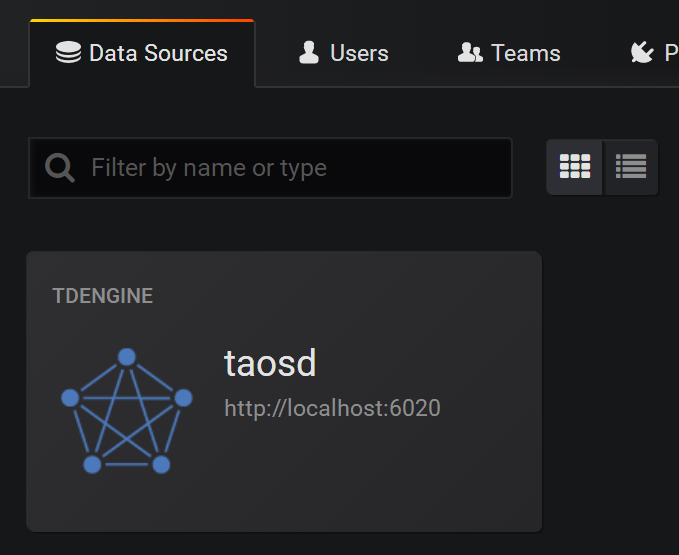The width and height of the screenshot is (679, 555).
Task: Click the placeholder text in the filter box
Action: (209, 168)
